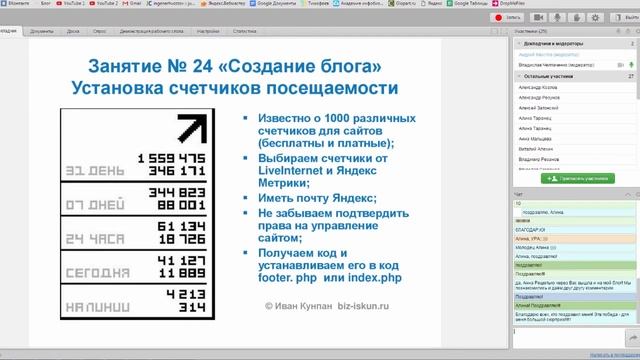This screenshot has height=360, width=640.
Task: Collapse the Докладчики и модераторы group
Action: tap(519, 43)
